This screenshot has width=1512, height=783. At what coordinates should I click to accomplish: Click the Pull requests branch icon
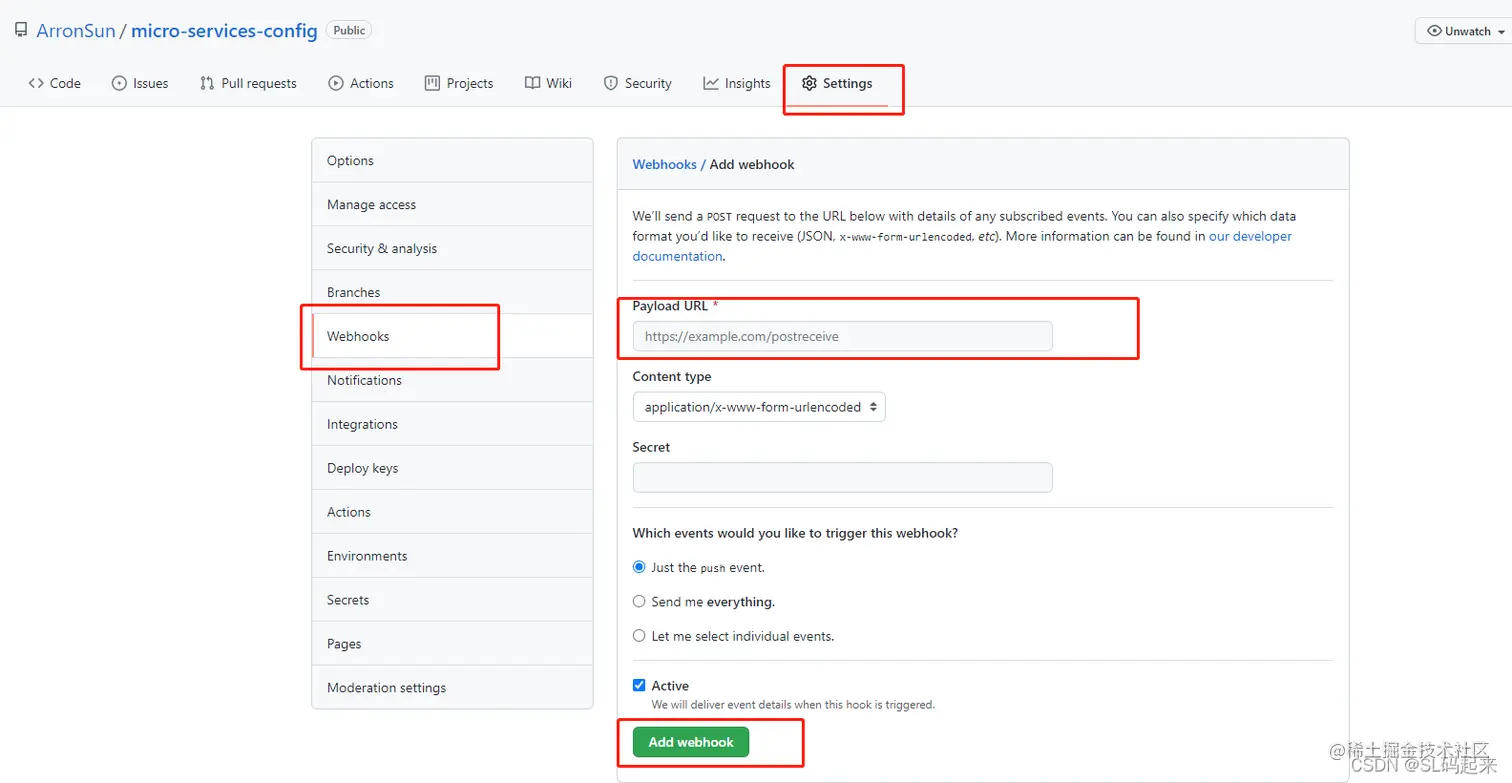207,83
